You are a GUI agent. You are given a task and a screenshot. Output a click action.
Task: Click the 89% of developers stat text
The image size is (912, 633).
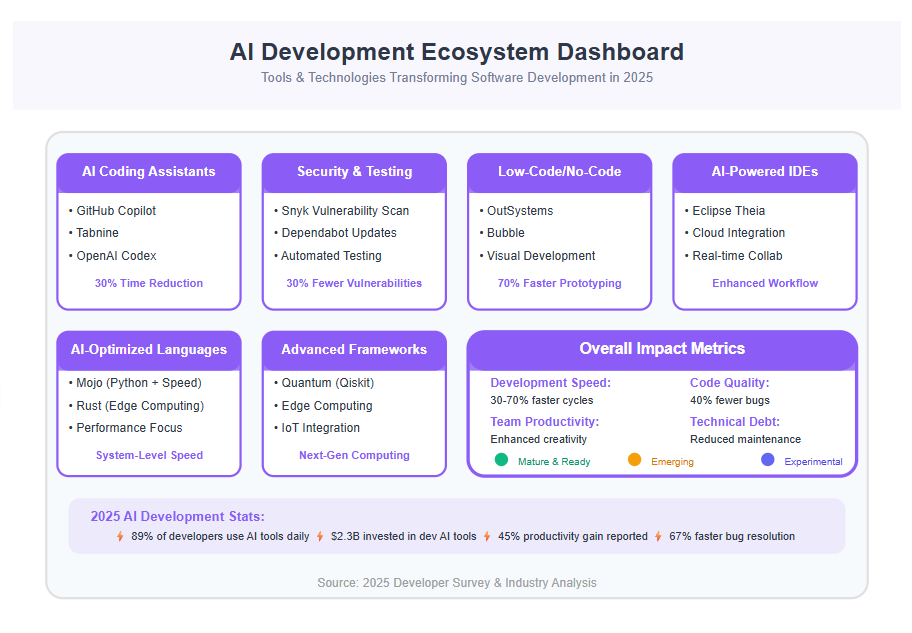(x=220, y=536)
